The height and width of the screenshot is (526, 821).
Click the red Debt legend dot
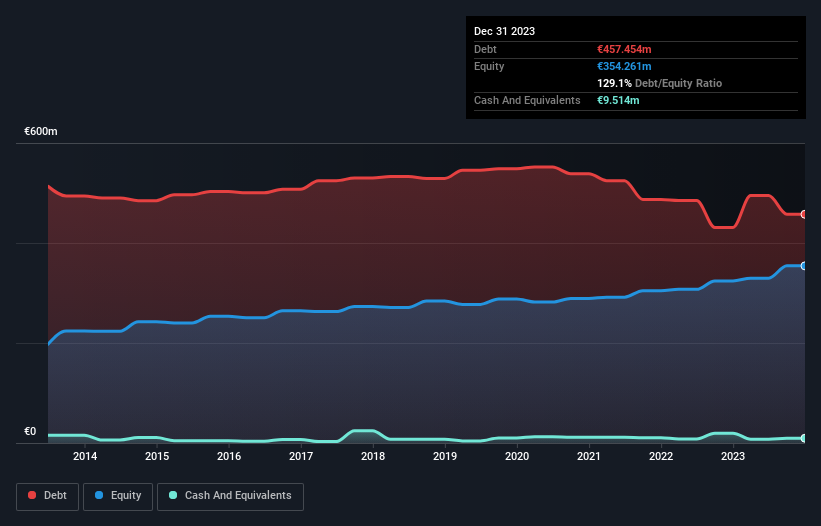click(32, 495)
